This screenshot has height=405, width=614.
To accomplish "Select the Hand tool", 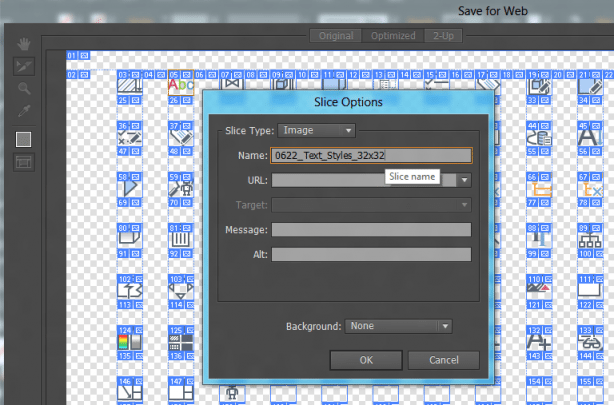I will [24, 44].
